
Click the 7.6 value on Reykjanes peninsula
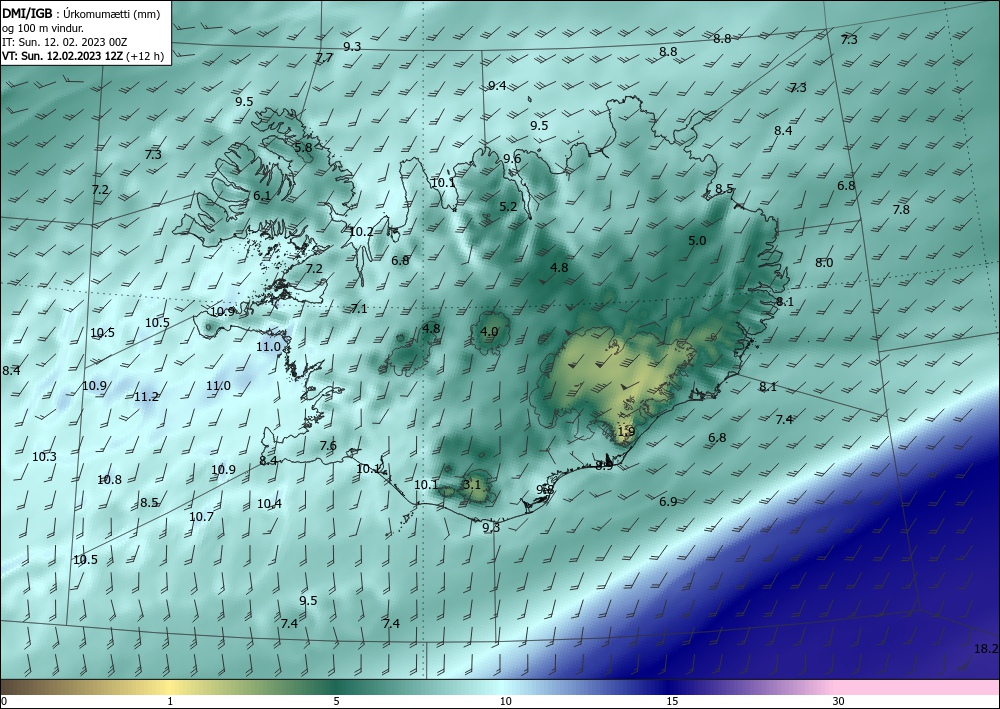coord(328,446)
